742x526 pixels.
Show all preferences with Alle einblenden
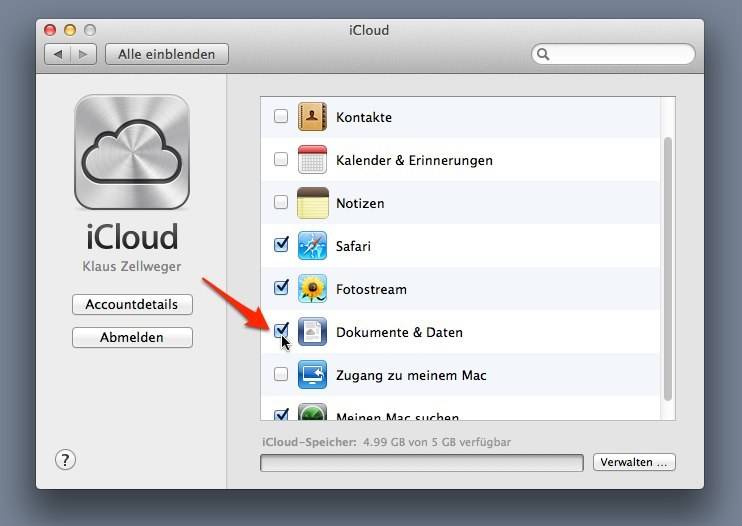166,54
